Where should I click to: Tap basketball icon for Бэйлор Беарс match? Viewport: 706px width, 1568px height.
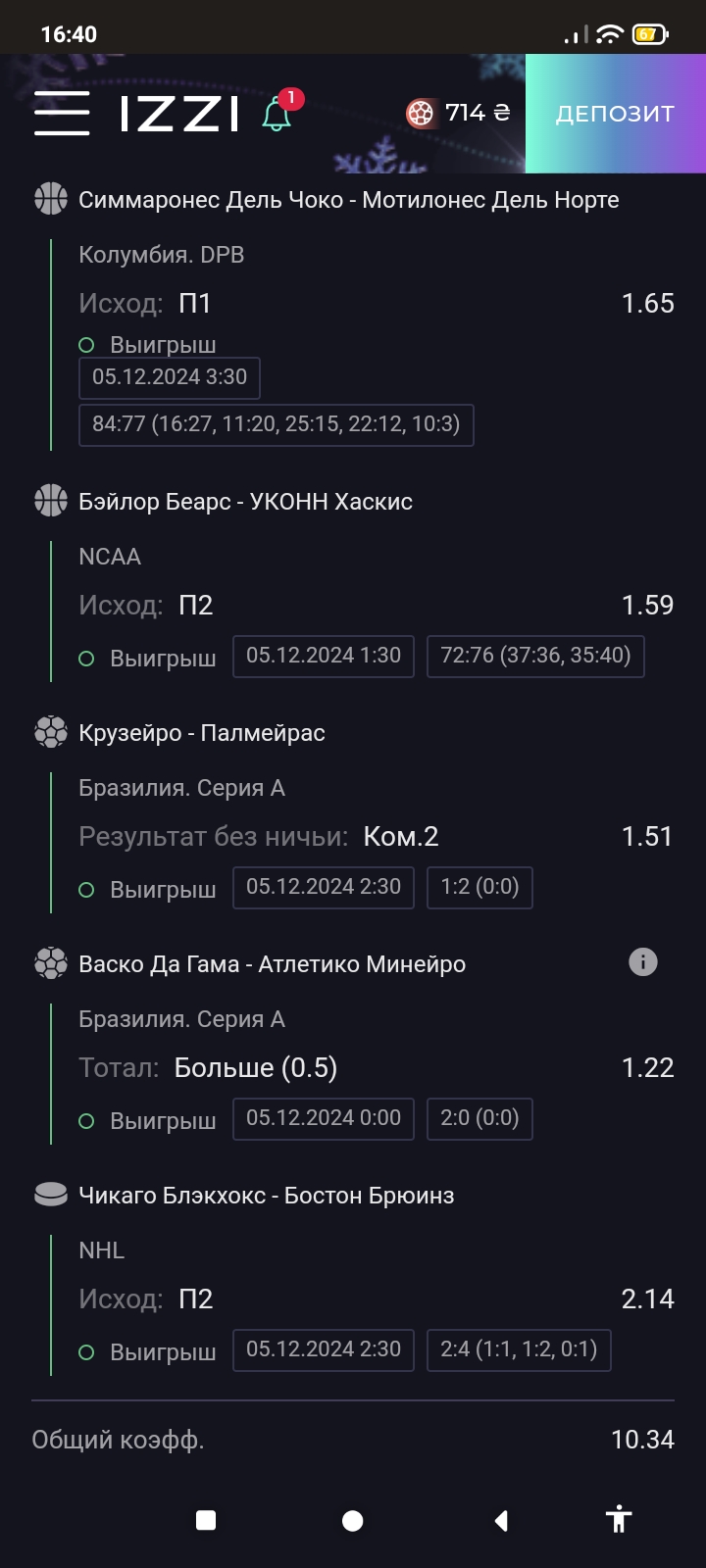click(x=51, y=501)
